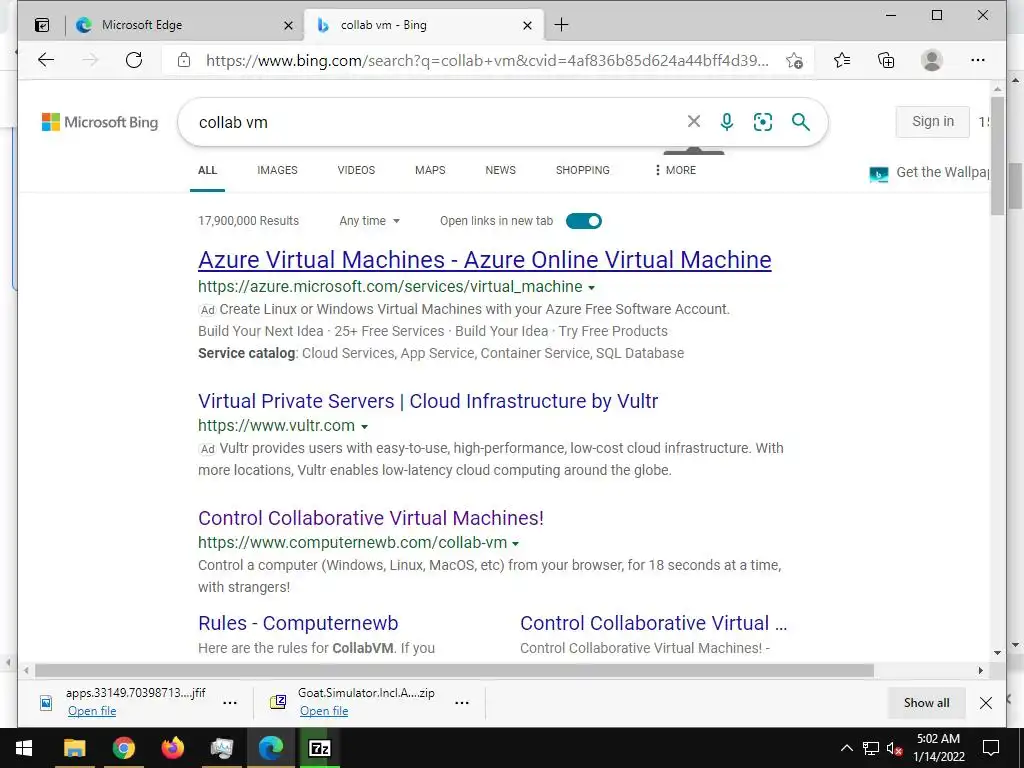This screenshot has width=1024, height=768.
Task: Open file for Goat Simulator zip
Action: (x=324, y=711)
